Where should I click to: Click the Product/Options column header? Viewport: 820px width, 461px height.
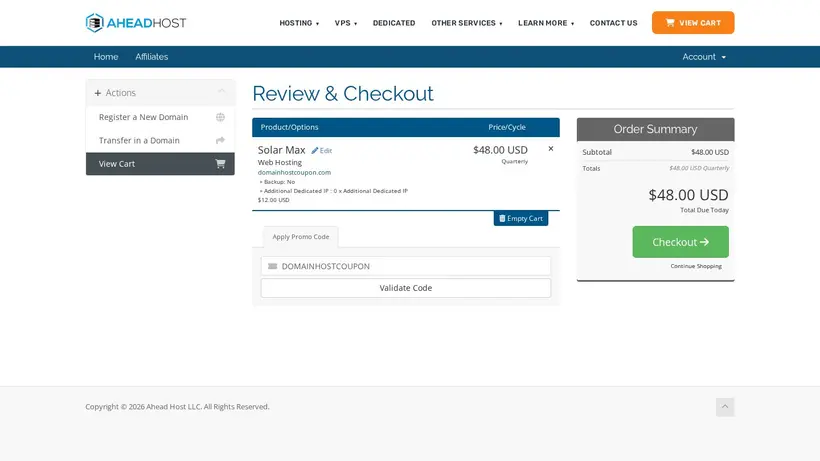coord(289,127)
